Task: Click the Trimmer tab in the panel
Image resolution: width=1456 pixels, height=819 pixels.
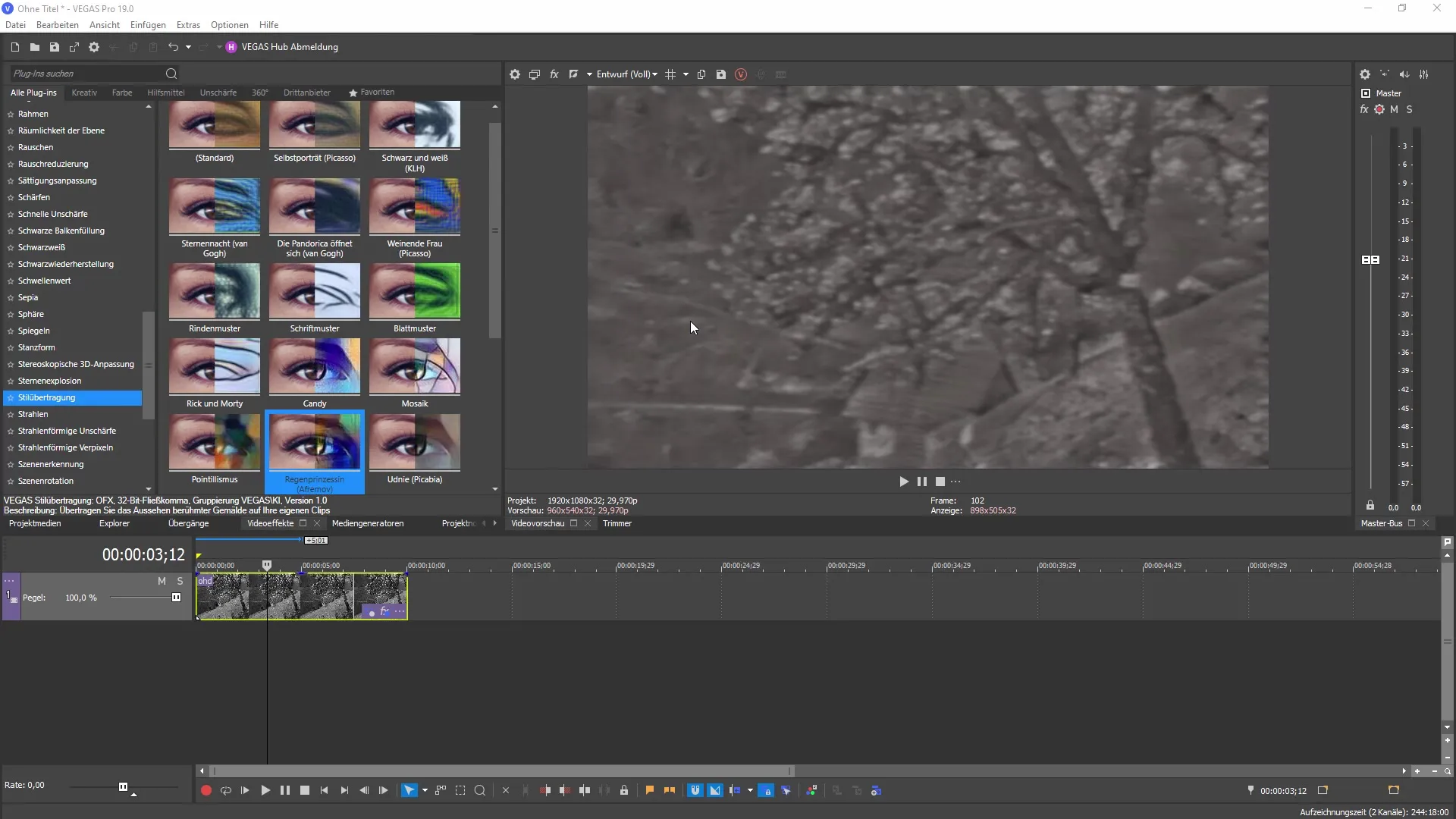Action: [x=617, y=523]
